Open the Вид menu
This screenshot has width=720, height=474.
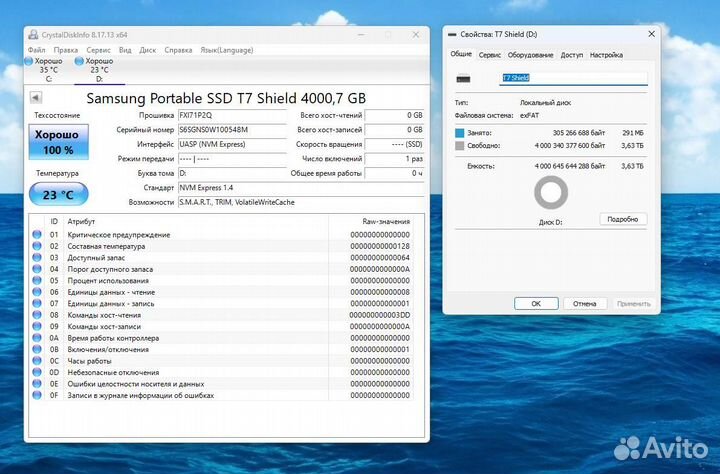[125, 50]
